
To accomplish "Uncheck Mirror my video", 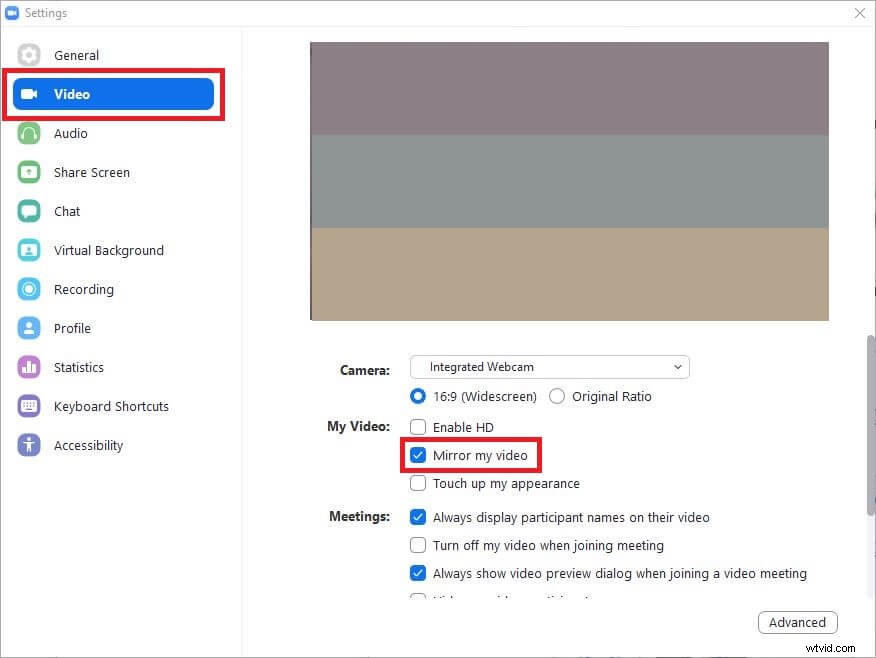I will pyautogui.click(x=418, y=455).
